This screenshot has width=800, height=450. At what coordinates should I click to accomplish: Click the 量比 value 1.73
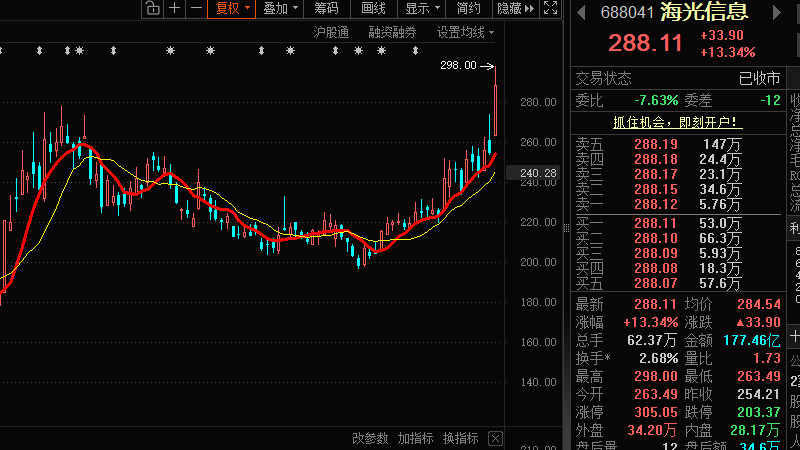click(x=767, y=359)
